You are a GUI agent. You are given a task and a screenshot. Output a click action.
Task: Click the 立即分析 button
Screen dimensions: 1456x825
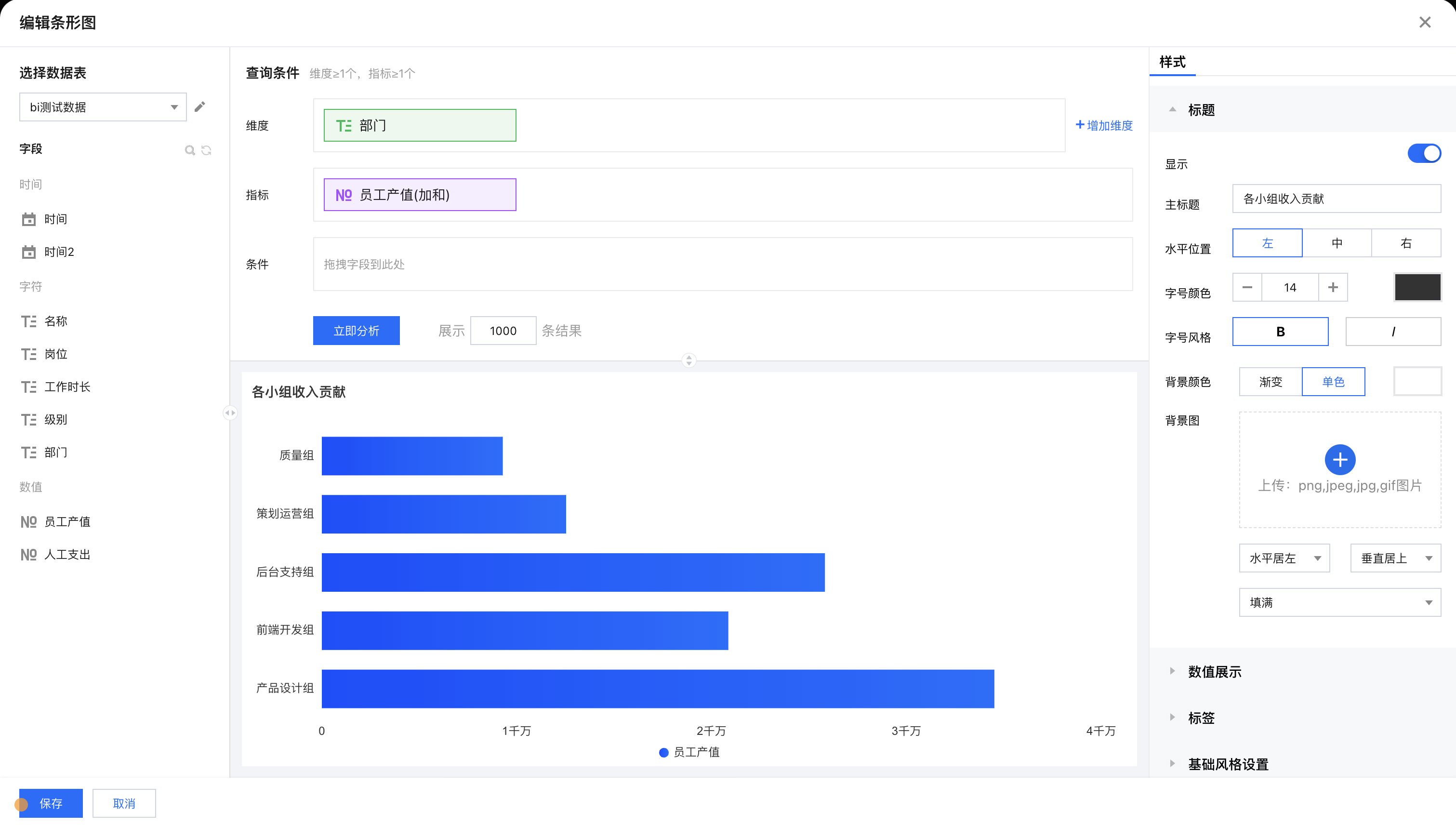click(x=356, y=331)
